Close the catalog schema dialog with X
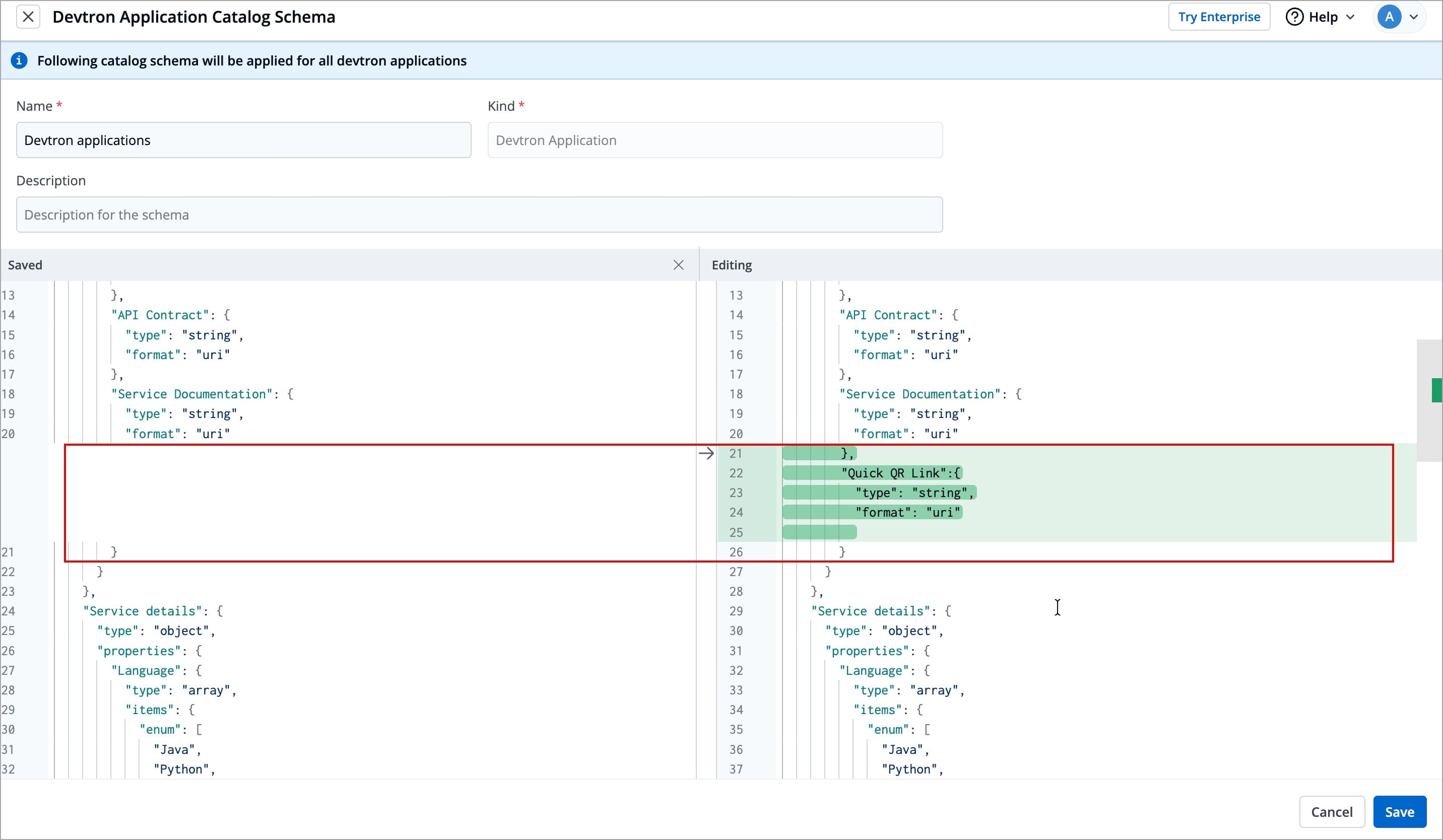The width and height of the screenshot is (1443, 840). click(x=28, y=17)
